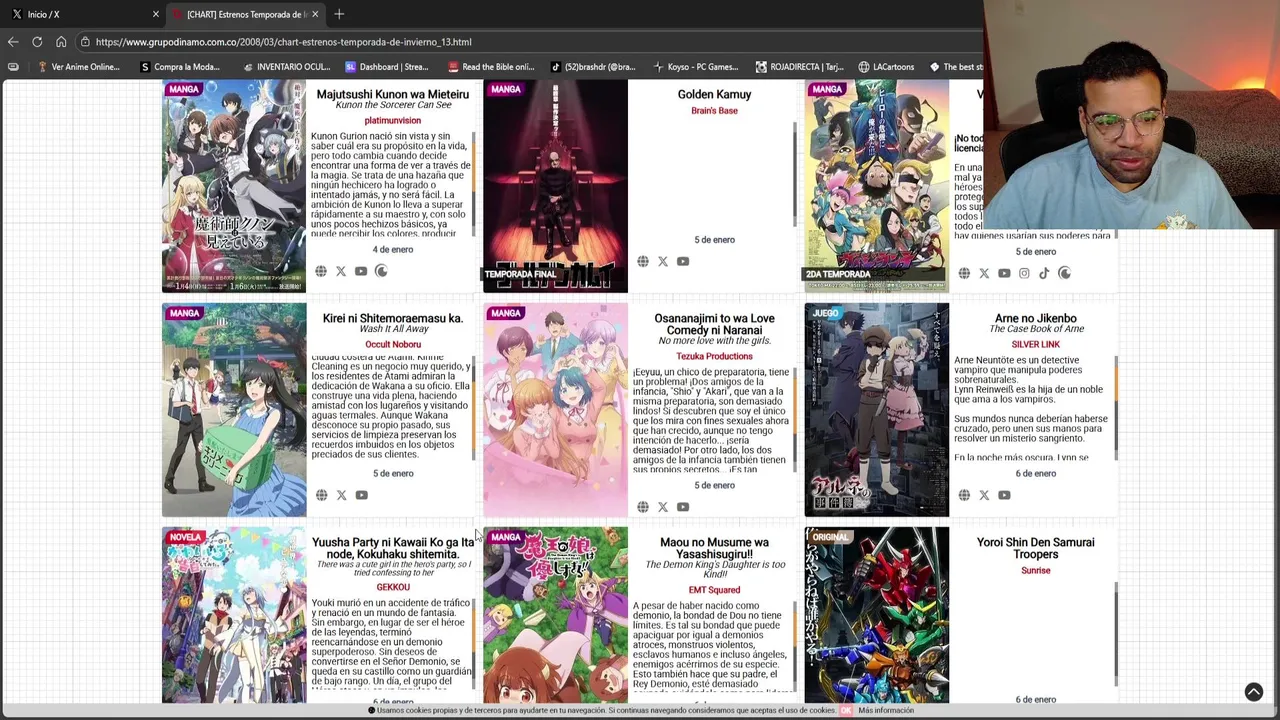Close the CHART Estrenos Temporada tab
1280x720 pixels.
[x=315, y=14]
